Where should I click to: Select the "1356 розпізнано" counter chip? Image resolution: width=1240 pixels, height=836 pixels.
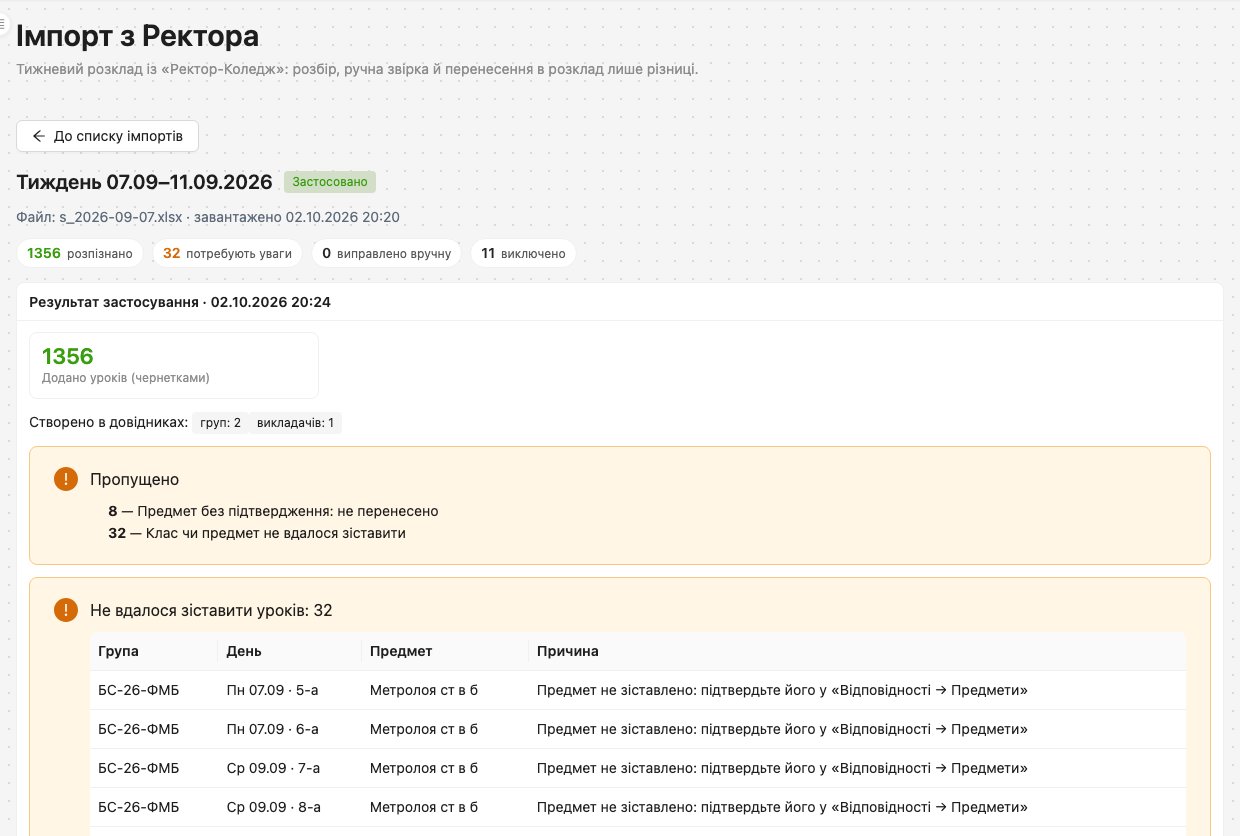(x=80, y=254)
